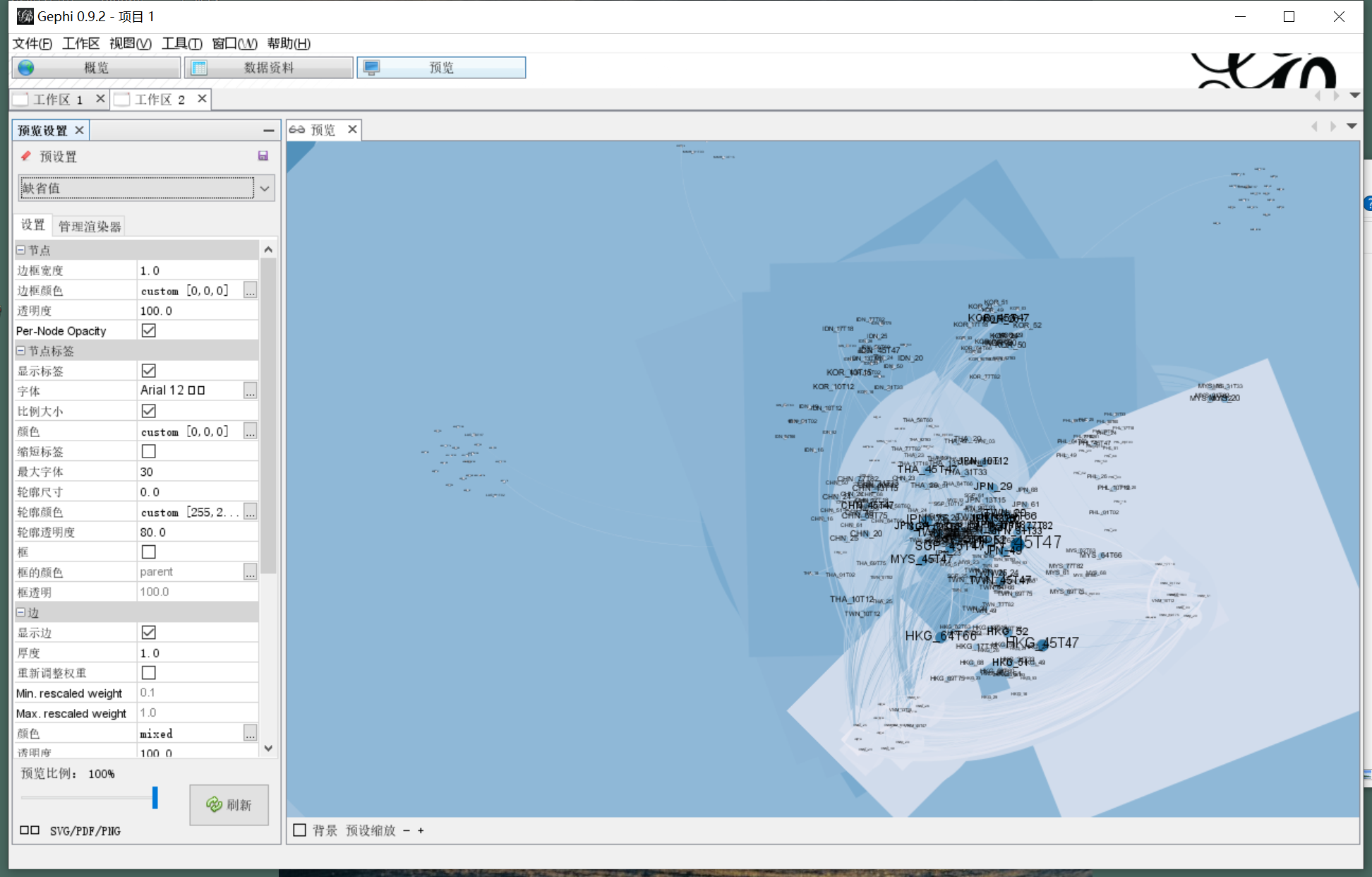The image size is (1372, 877).
Task: Collapse the 节点标签 section
Action: tap(21, 351)
